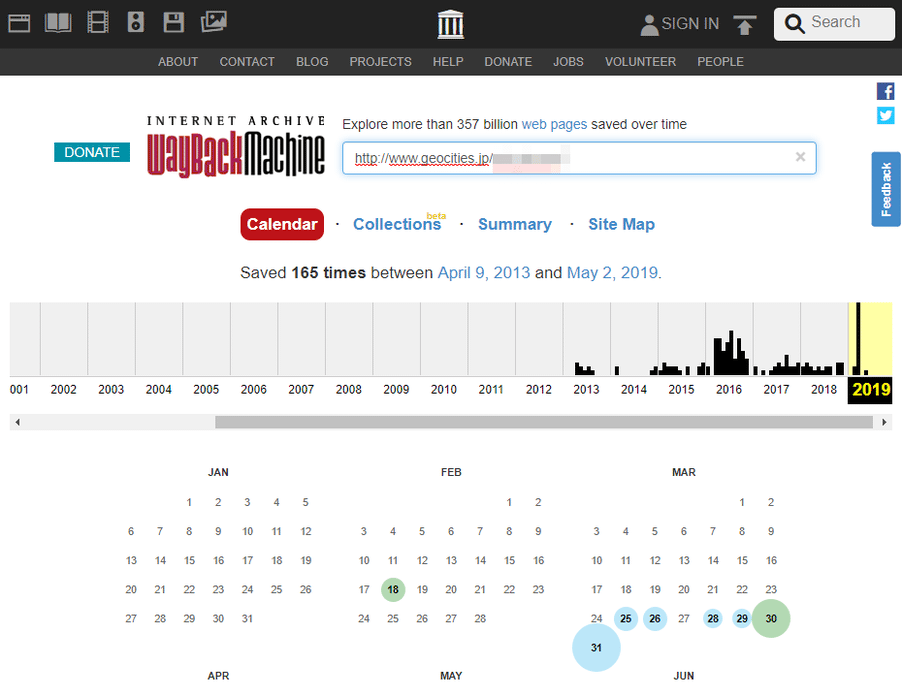
Task: Click the geocities URL input field
Action: 579,158
